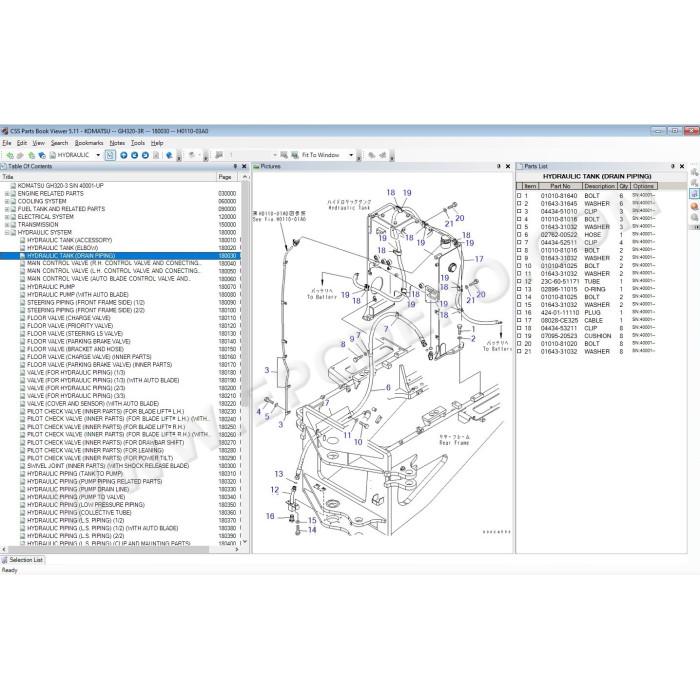Click callout number 17 in diagram

[479, 259]
